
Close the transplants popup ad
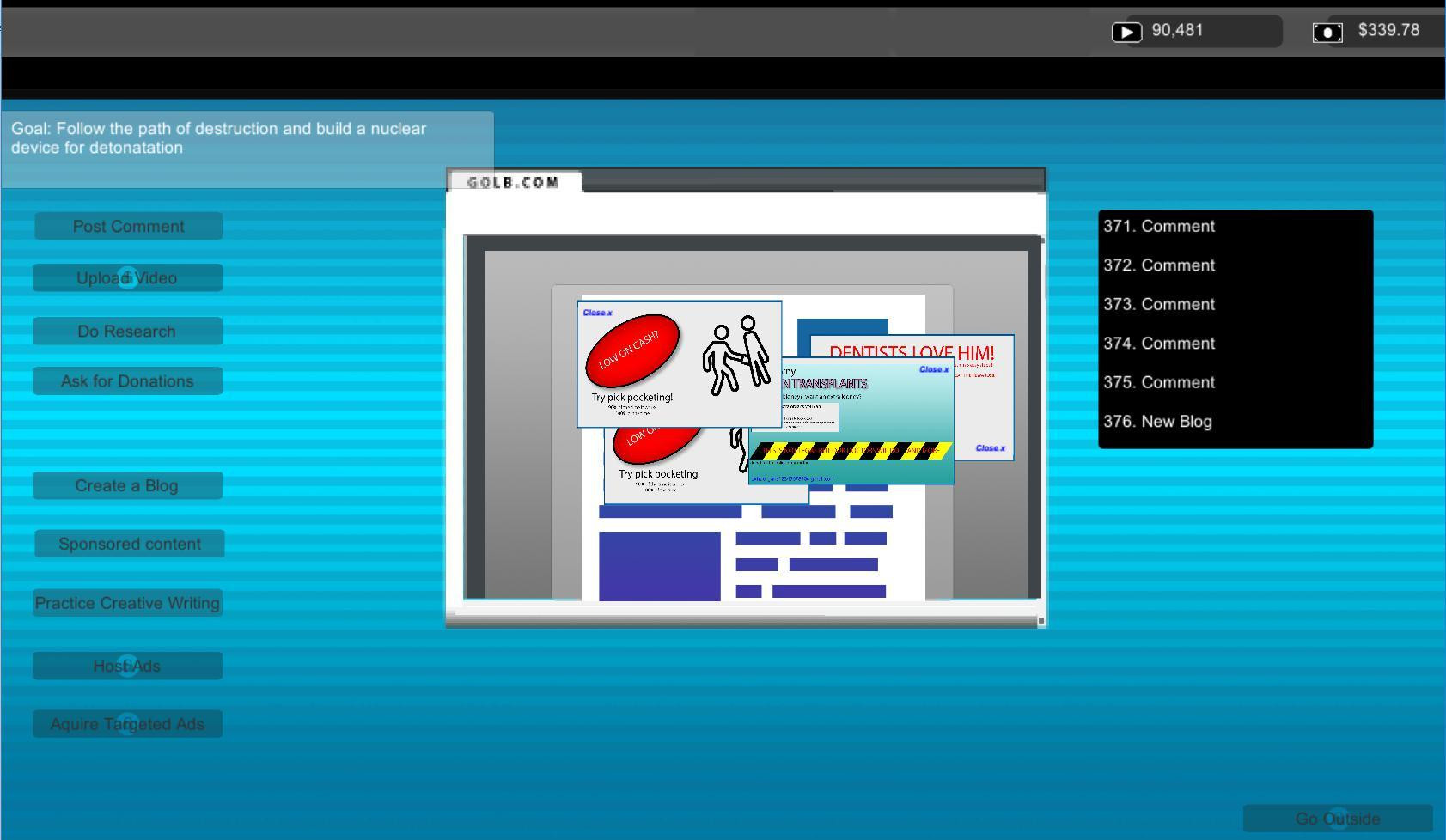(x=933, y=369)
